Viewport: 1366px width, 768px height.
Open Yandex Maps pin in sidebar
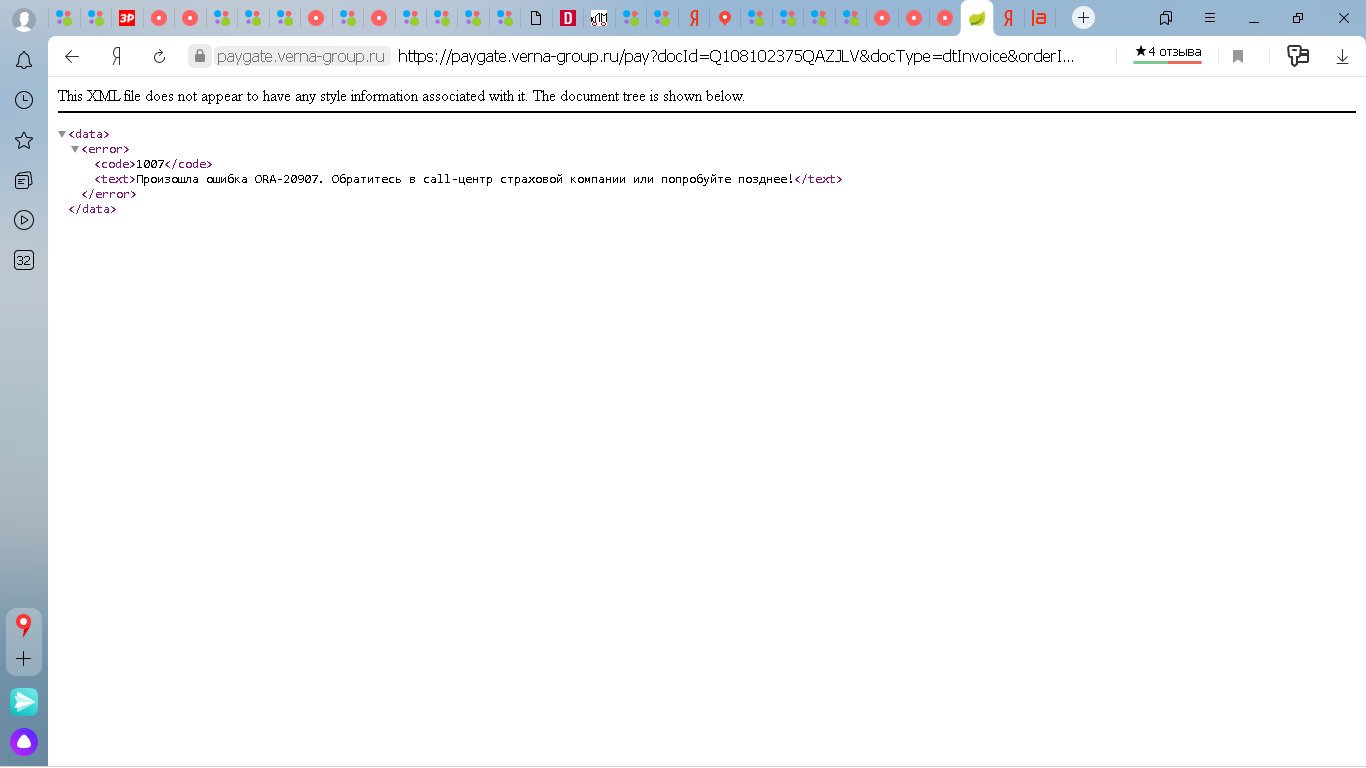point(24,626)
